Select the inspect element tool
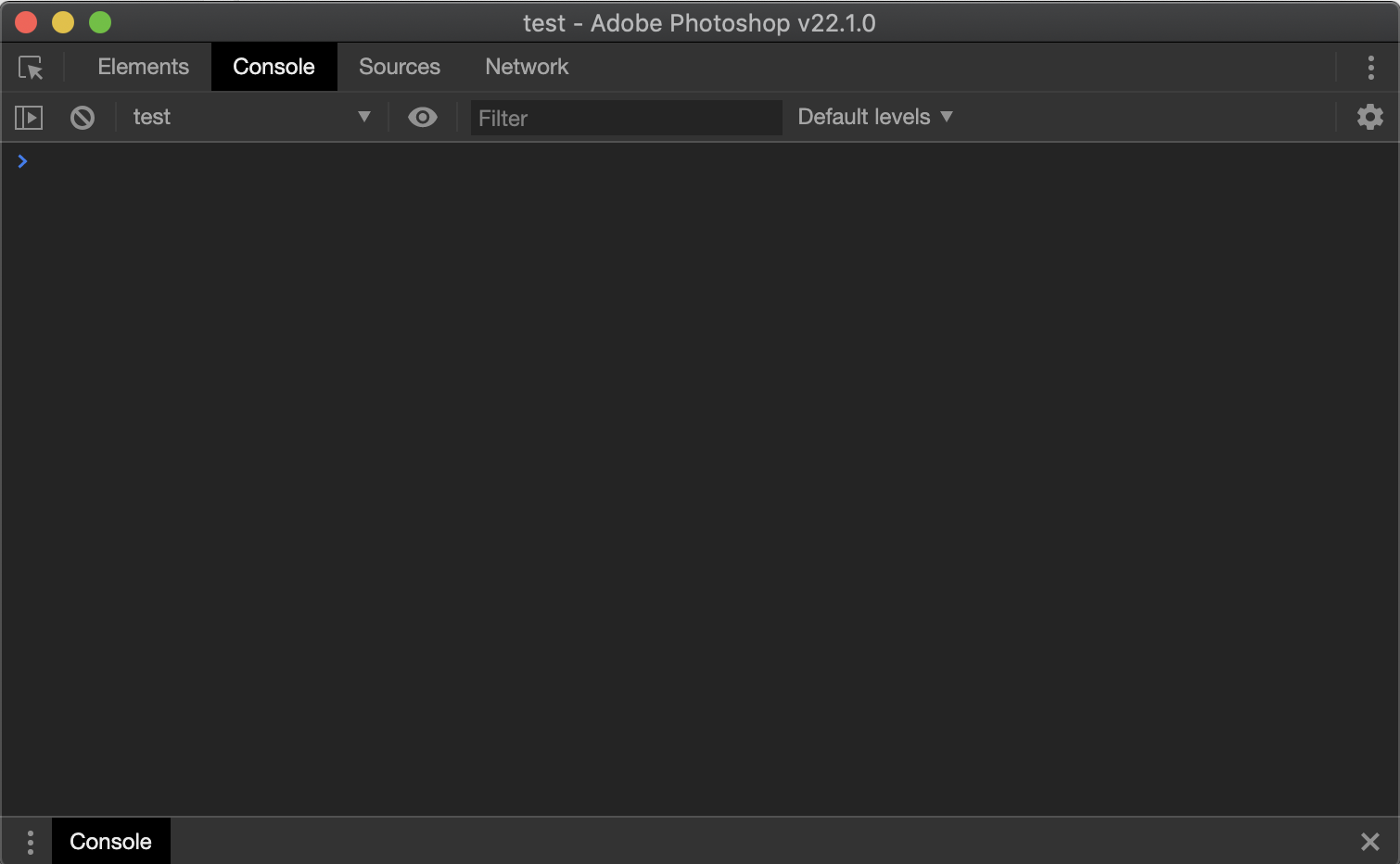 click(31, 67)
